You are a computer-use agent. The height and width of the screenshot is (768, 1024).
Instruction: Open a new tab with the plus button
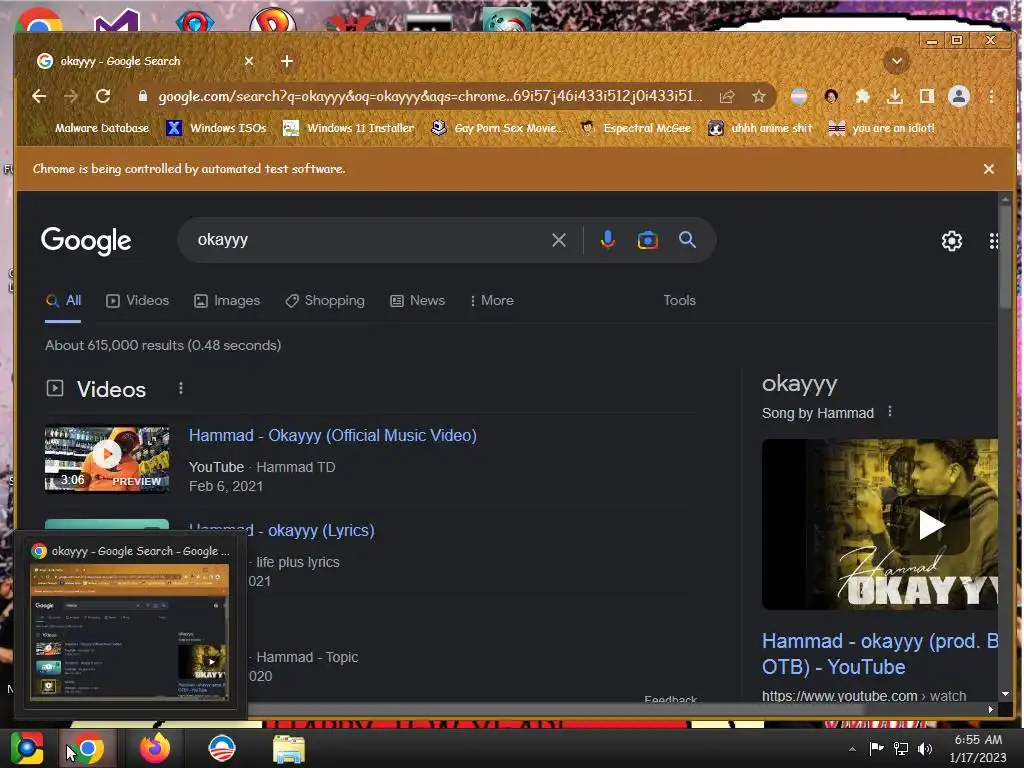point(287,61)
